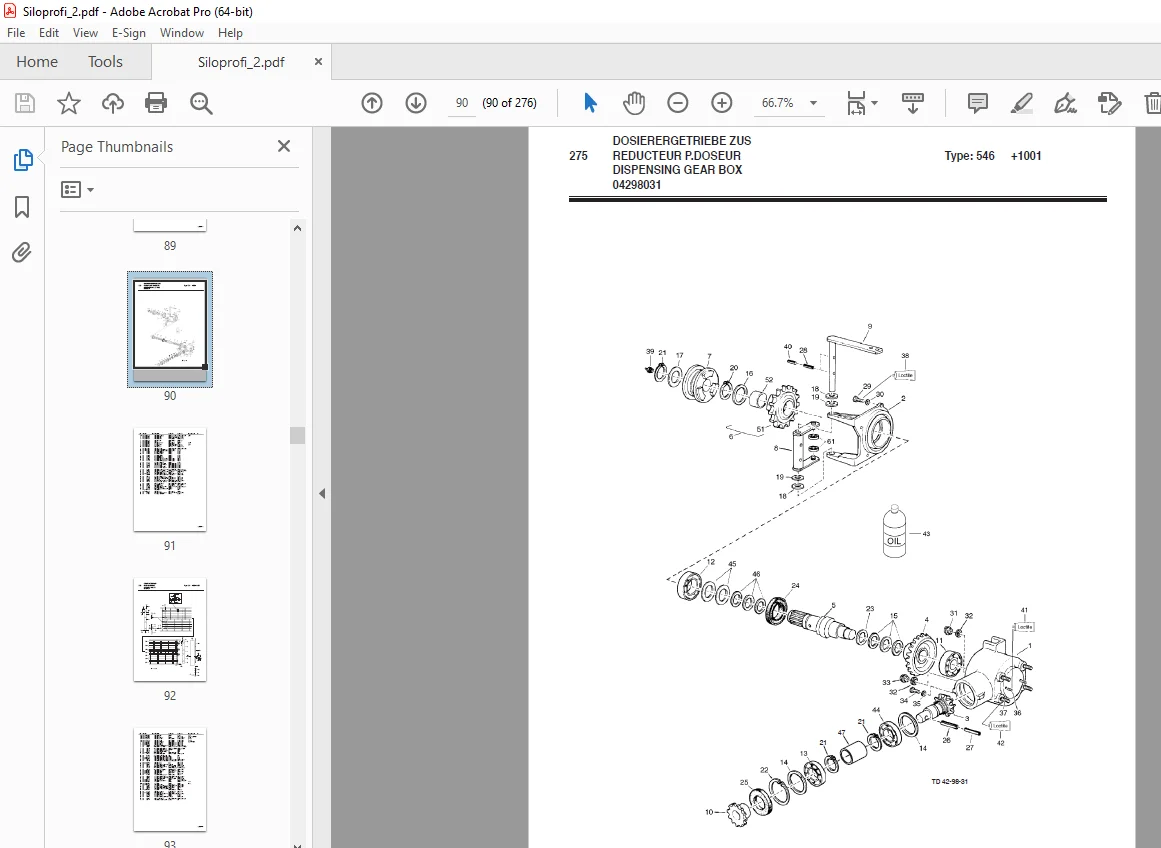The height and width of the screenshot is (848, 1161).
Task: Select page 90 thumbnail
Action: tap(170, 329)
